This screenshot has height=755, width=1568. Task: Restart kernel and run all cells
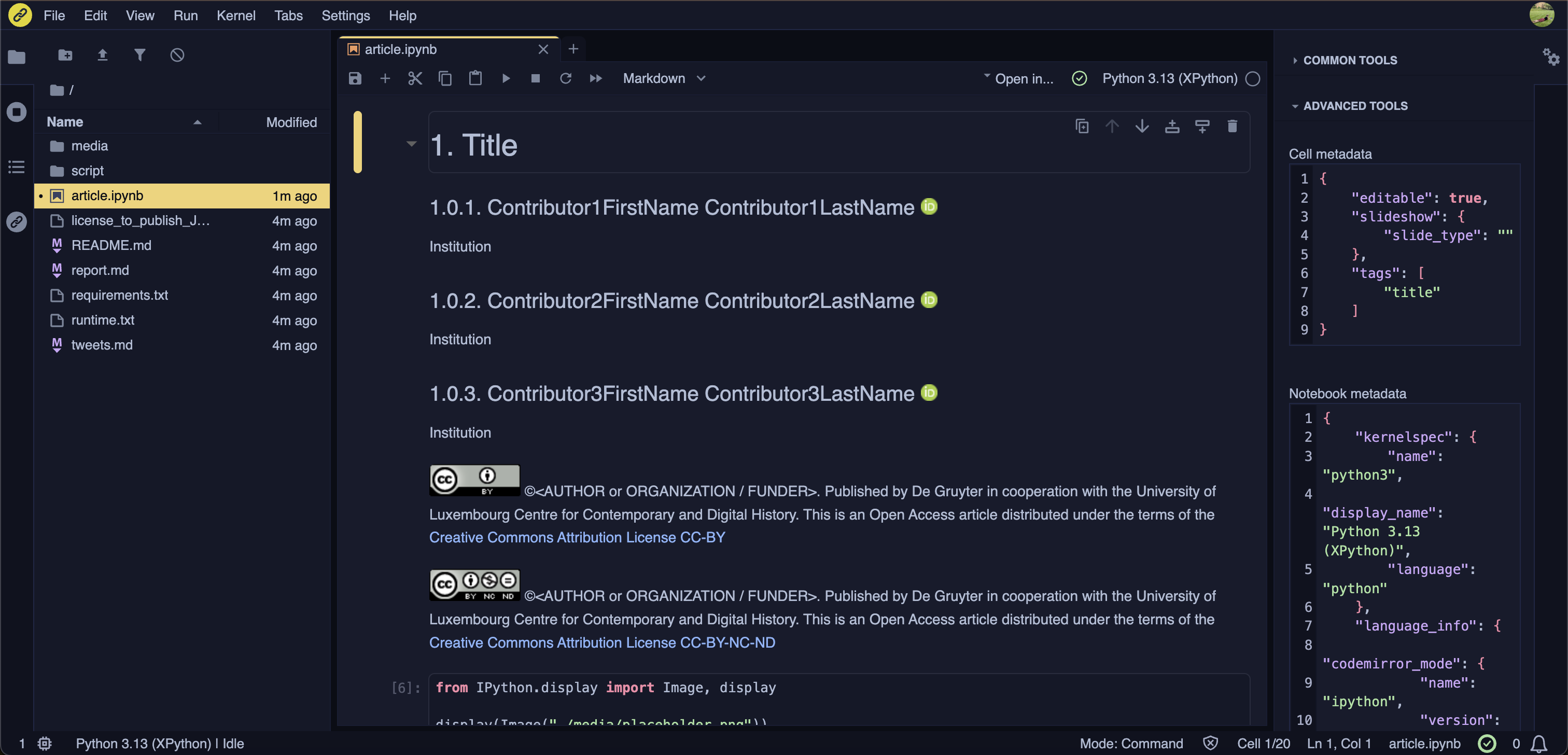point(596,78)
